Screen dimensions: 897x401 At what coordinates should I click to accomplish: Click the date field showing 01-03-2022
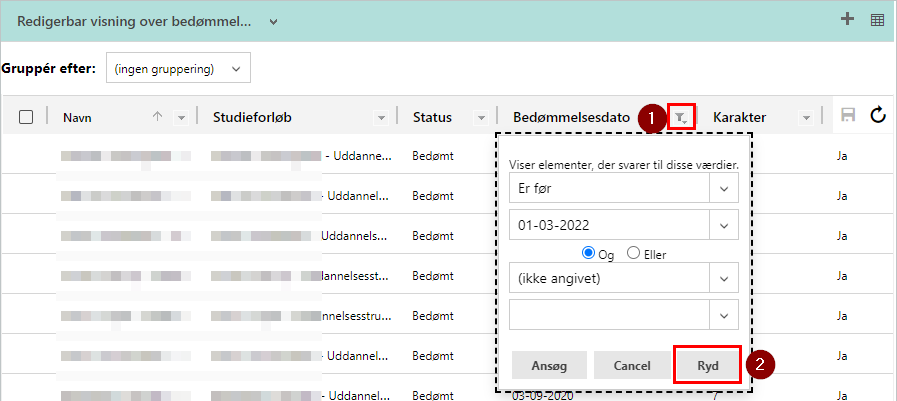608,225
